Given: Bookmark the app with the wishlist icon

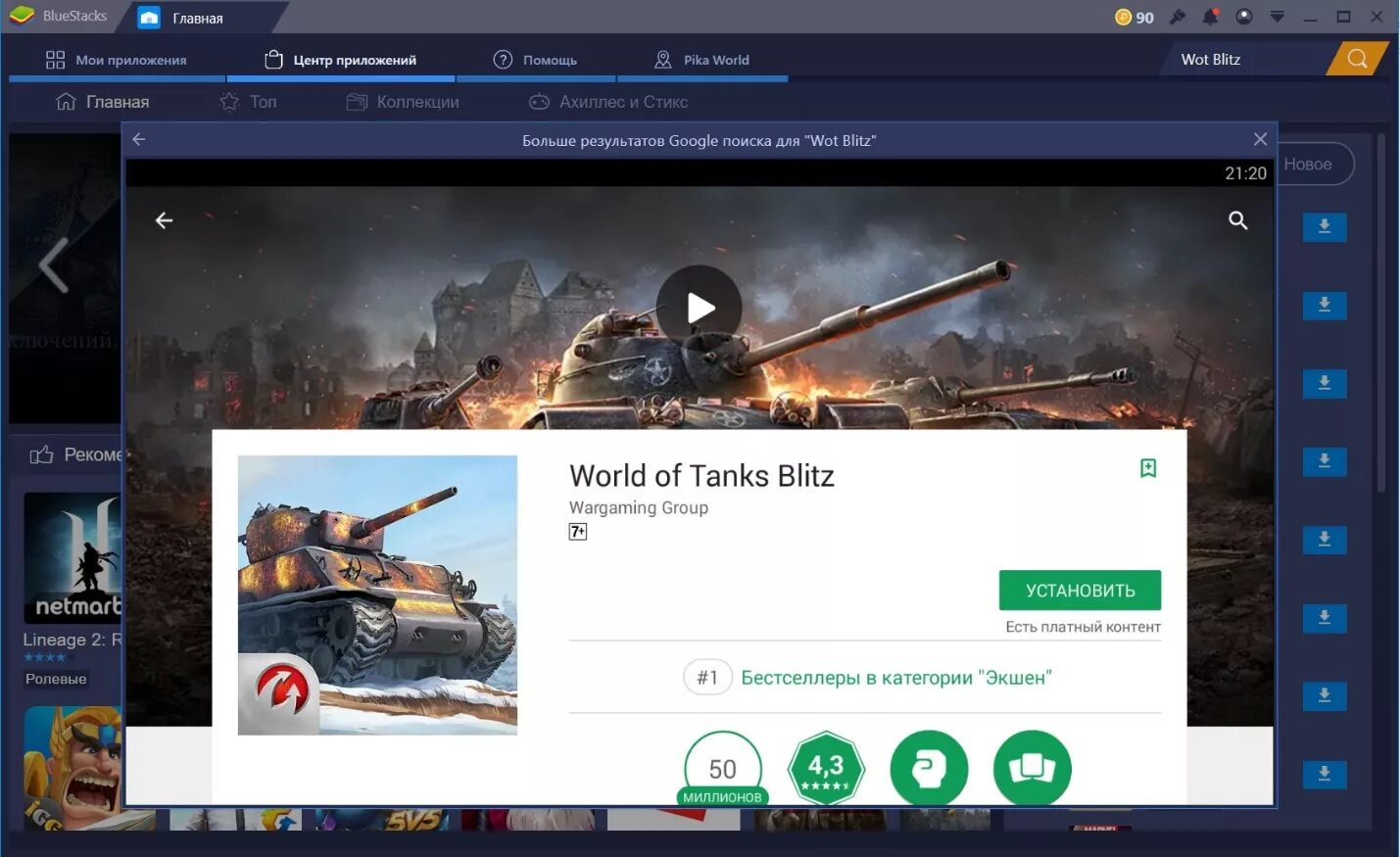Looking at the screenshot, I should click(1148, 468).
